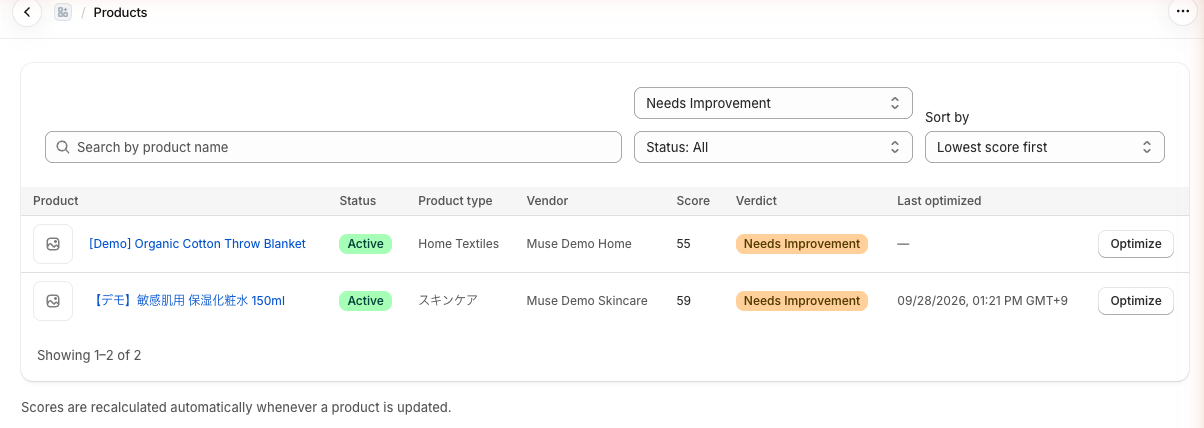1204x428 pixels.
Task: Open the Needs Improvement verdict filter dropdown
Action: [773, 103]
